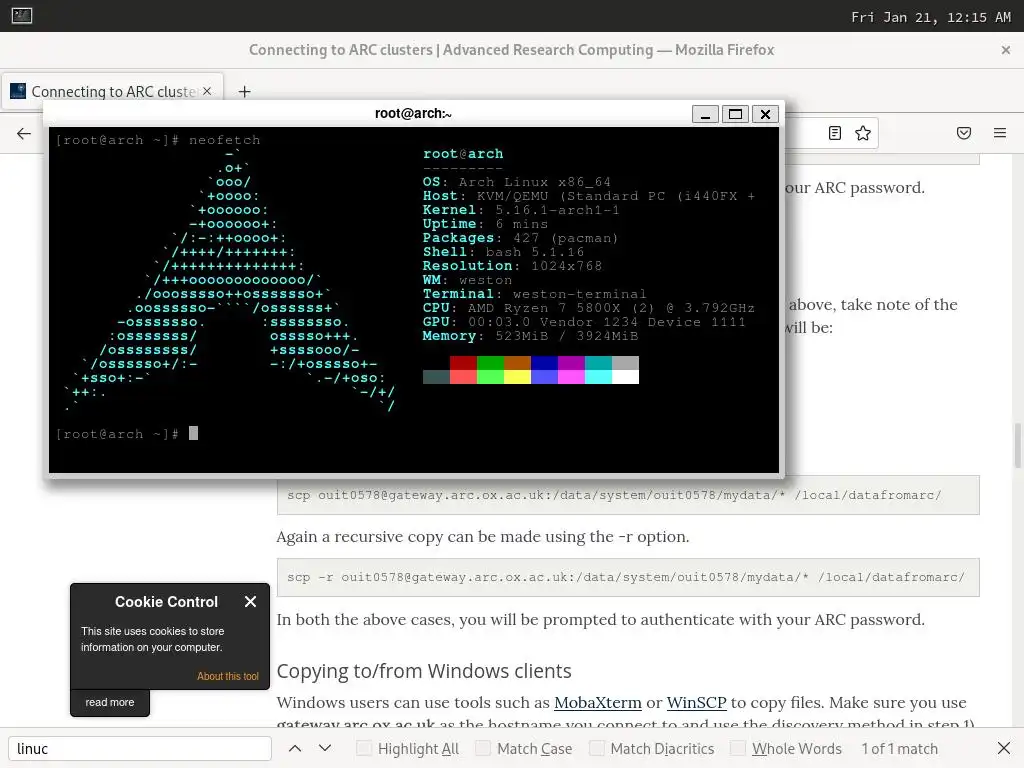The width and height of the screenshot is (1024, 768).
Task: Select the Connecting to ARC clusters tab
Action: pos(112,91)
